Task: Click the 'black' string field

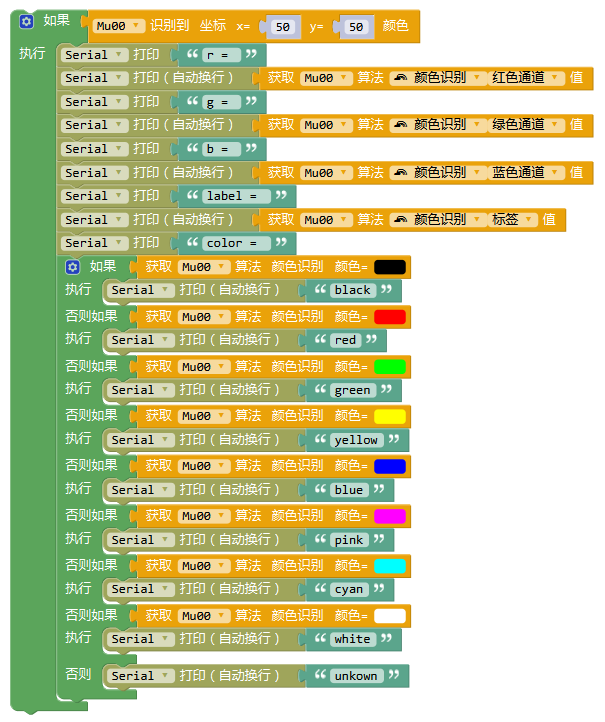Action: pos(353,291)
